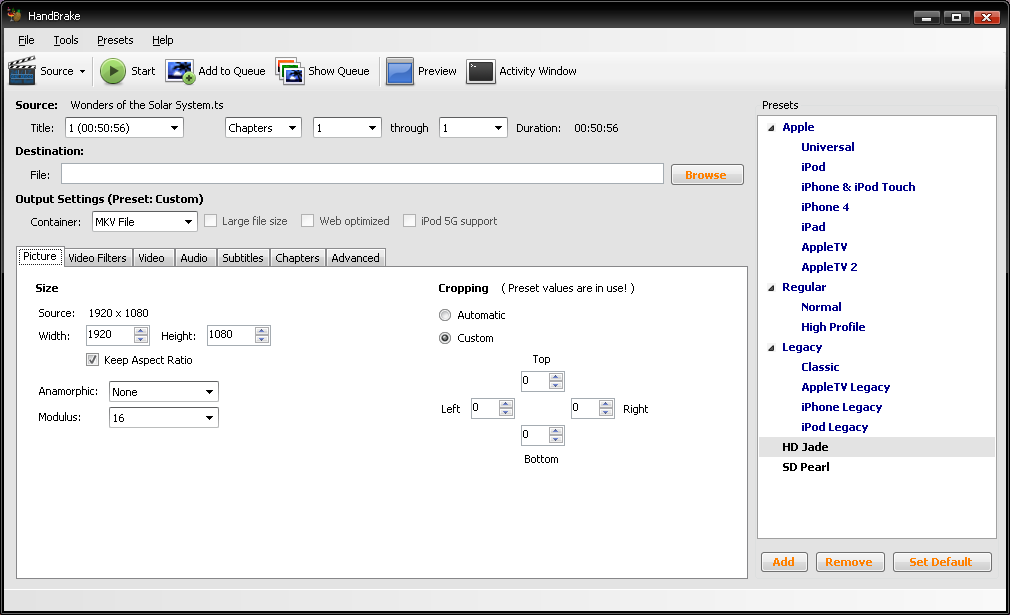This screenshot has height=615, width=1010.
Task: Enable the Web optimized checkbox
Action: tap(307, 221)
